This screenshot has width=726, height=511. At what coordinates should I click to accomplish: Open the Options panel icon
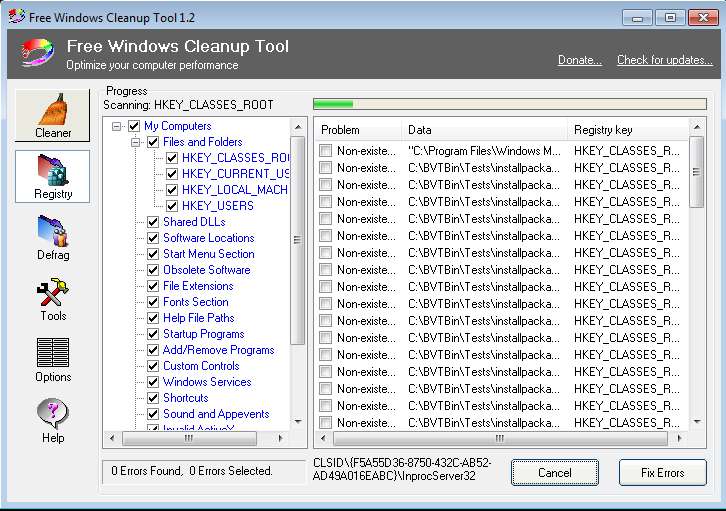(x=53, y=359)
